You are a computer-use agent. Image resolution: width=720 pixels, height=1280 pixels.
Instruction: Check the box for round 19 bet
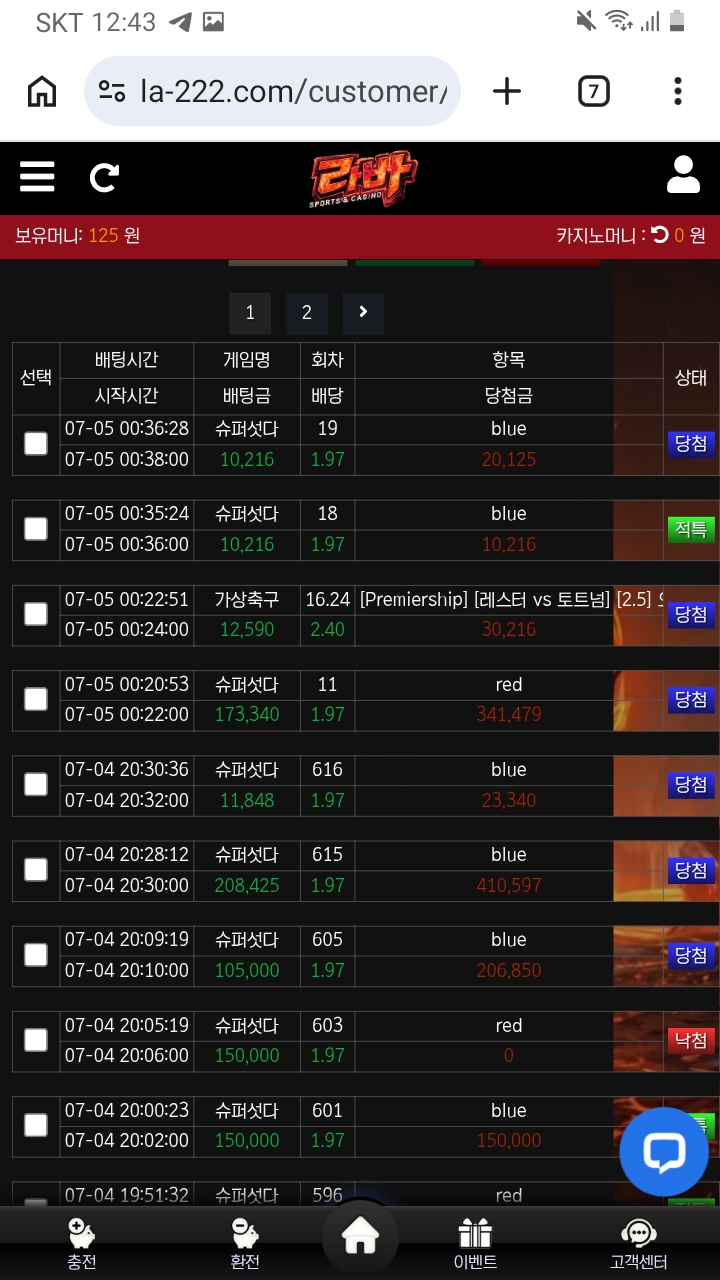tap(36, 443)
